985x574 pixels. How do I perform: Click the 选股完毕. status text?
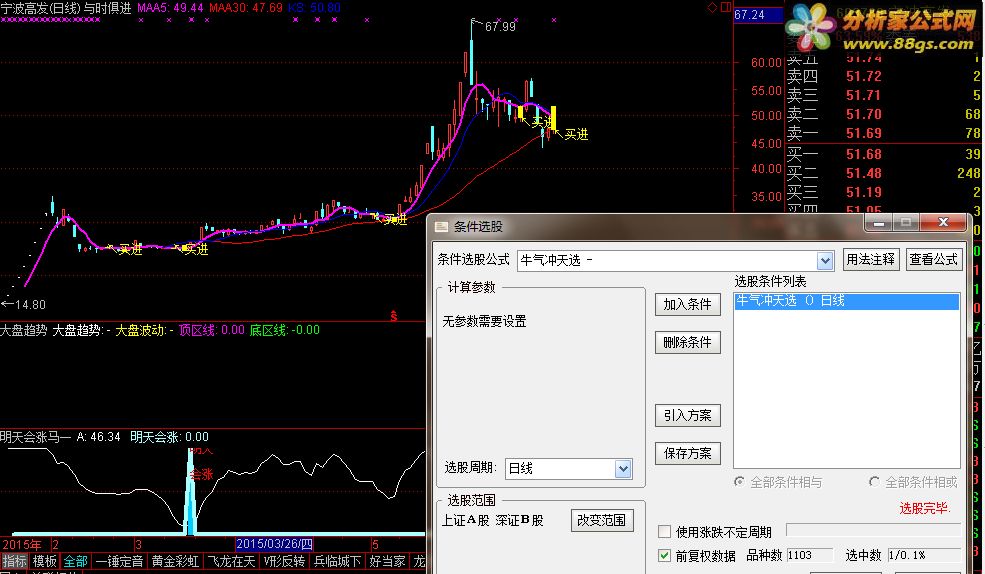pos(925,509)
